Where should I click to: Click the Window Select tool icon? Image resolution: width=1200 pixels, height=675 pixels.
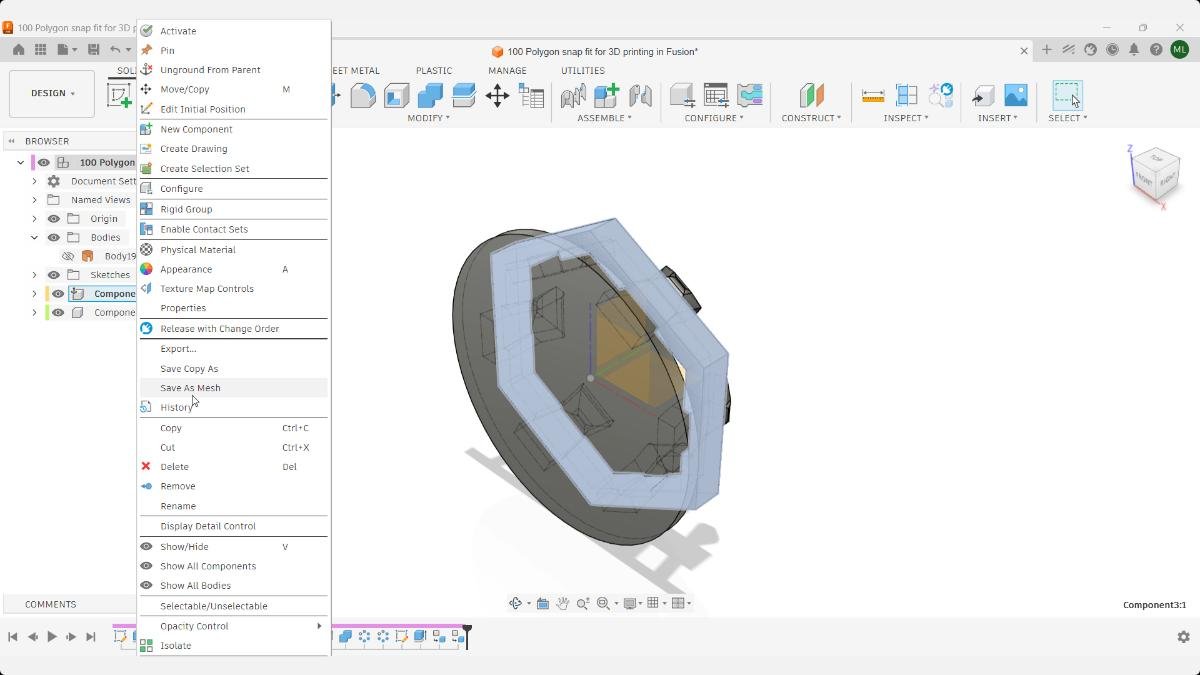pos(1067,95)
